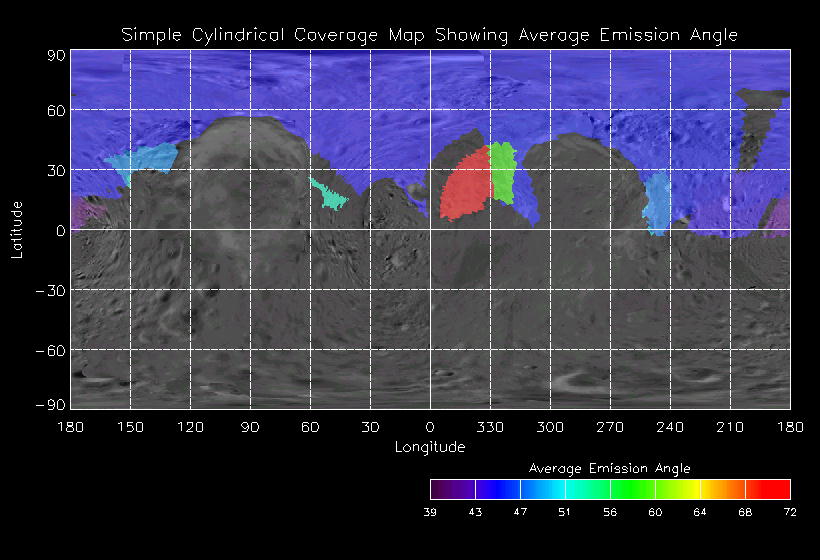This screenshot has width=820, height=560.
Task: Click the green coverage patch beside the red one
Action: pos(502,172)
